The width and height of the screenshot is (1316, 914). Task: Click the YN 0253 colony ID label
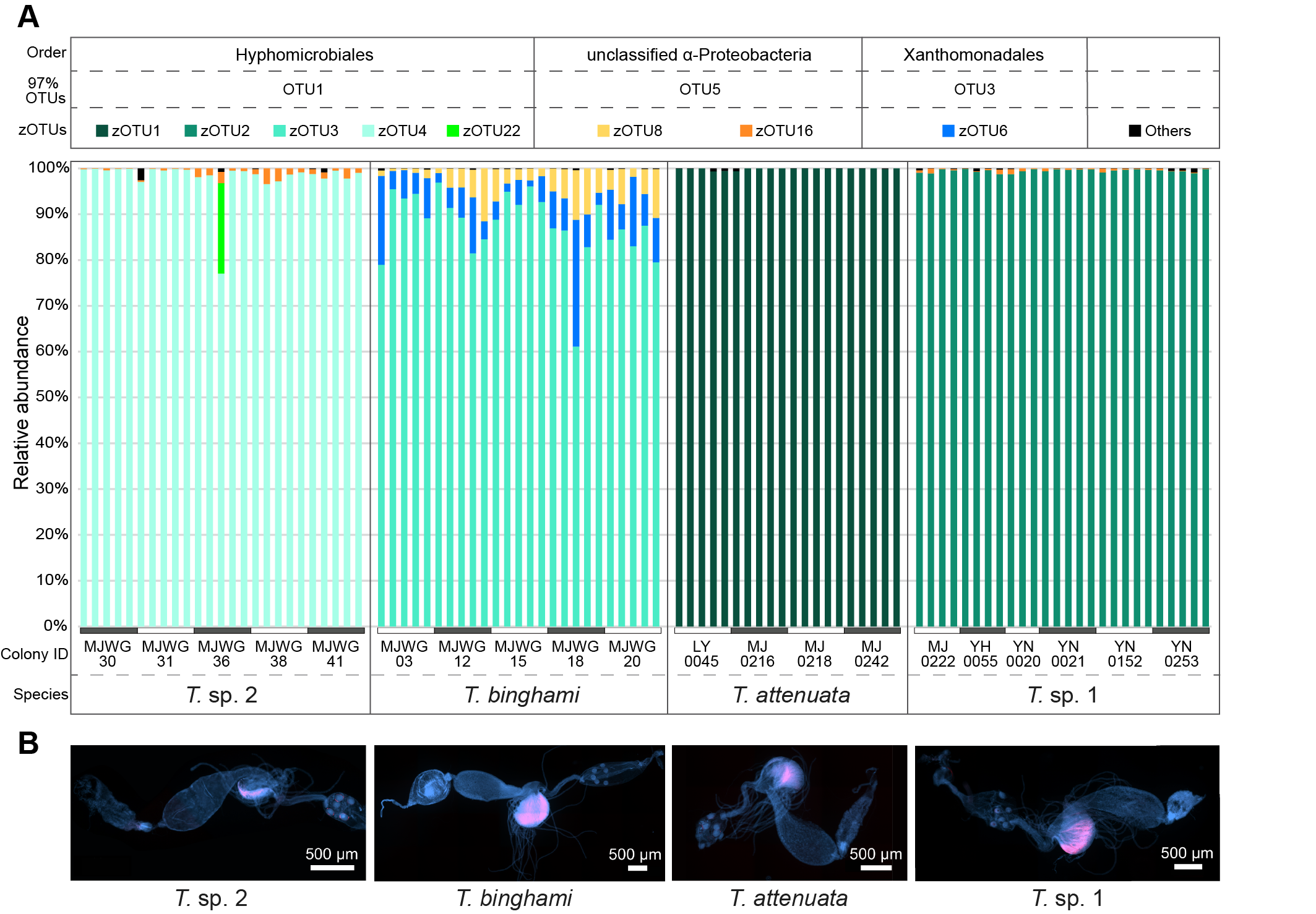point(1181,654)
